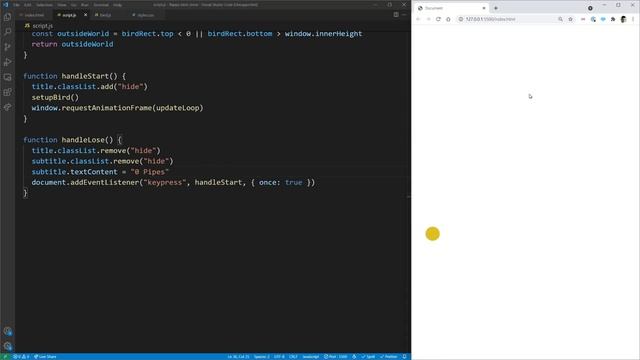
Task: Change the JavaScript language mode
Action: [310, 356]
